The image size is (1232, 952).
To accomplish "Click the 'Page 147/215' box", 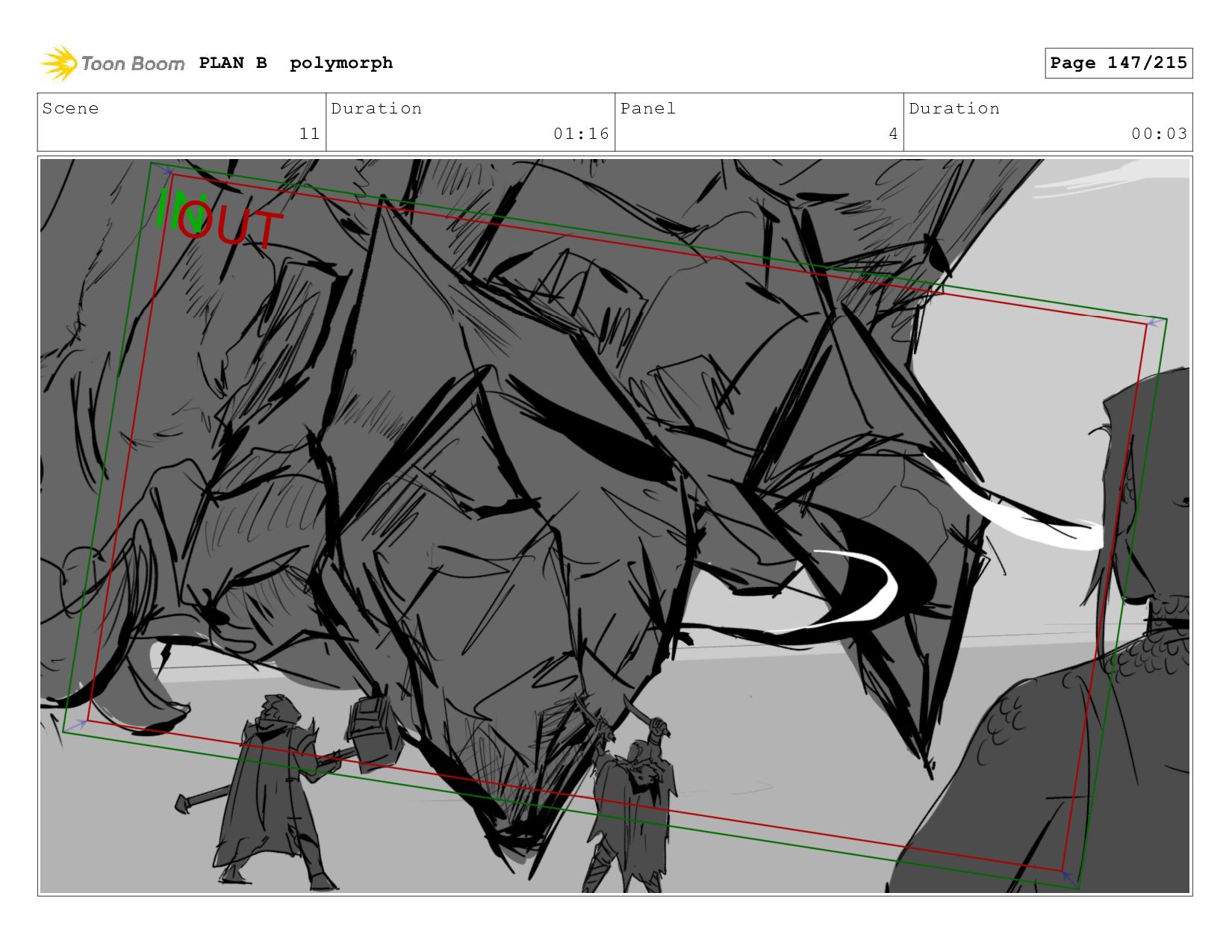I will point(1119,63).
